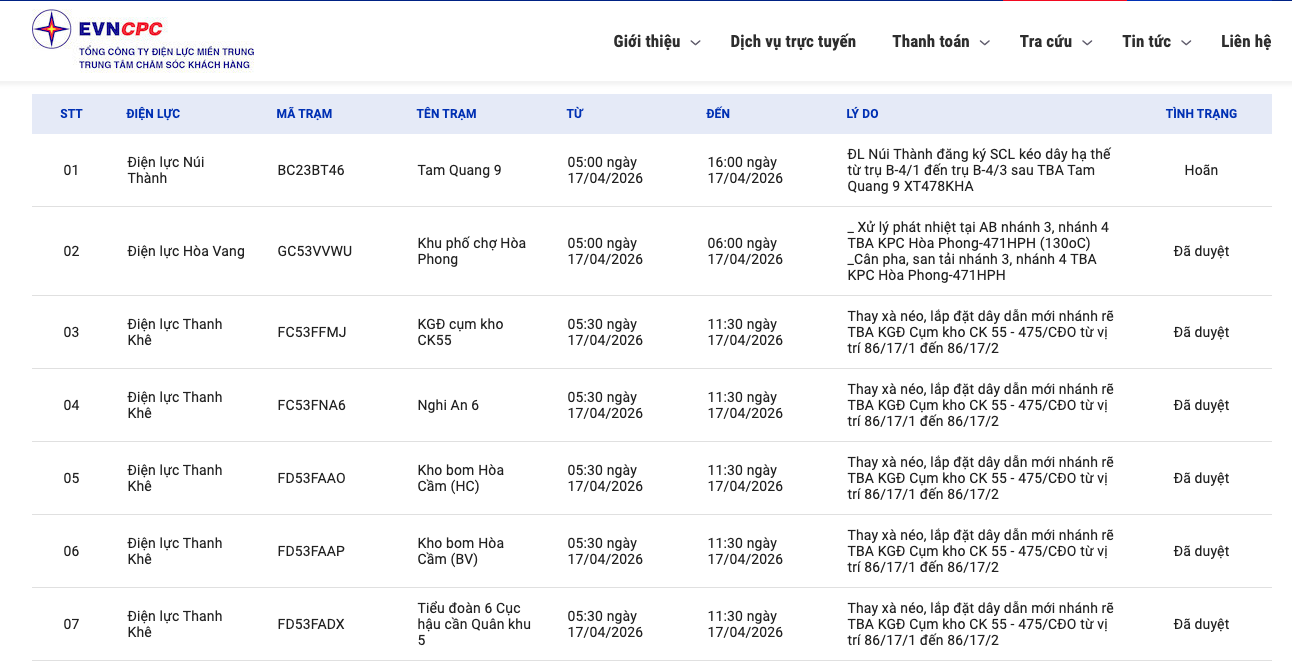This screenshot has height=662, width=1292.
Task: Select the LÝ DO column header
Action: [x=862, y=114]
